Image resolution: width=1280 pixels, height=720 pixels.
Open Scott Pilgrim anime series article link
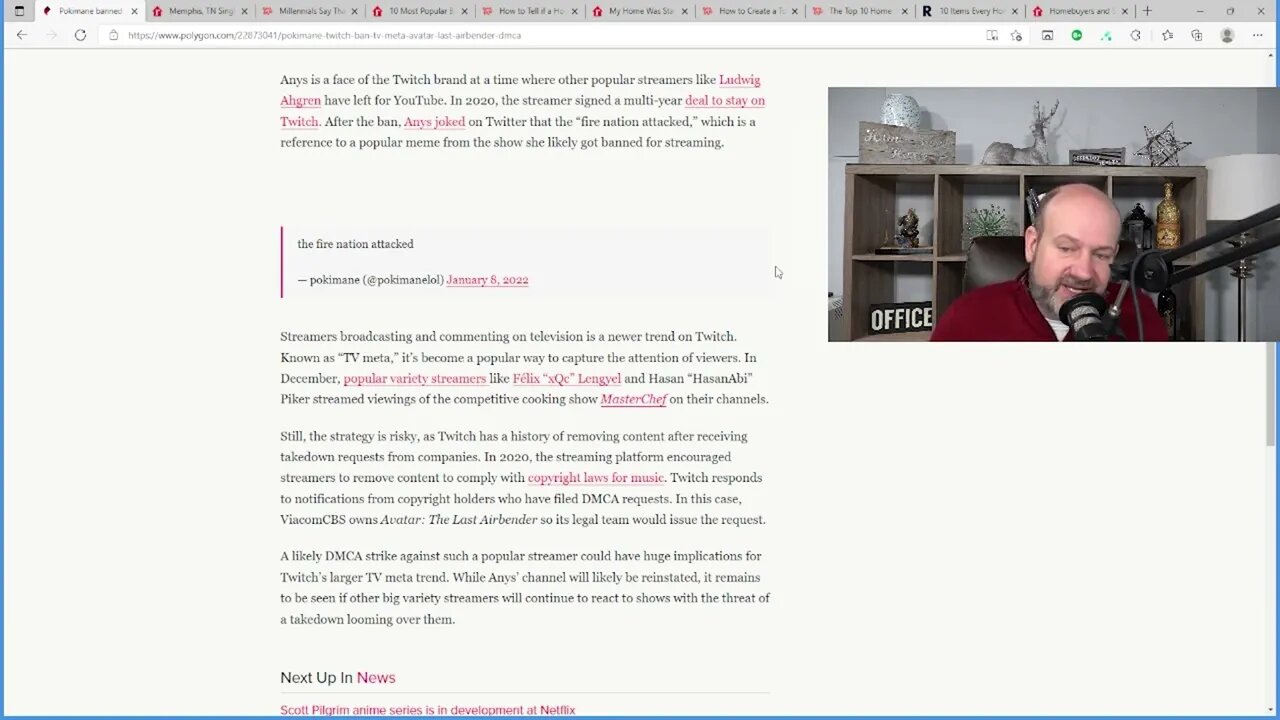[x=427, y=710]
